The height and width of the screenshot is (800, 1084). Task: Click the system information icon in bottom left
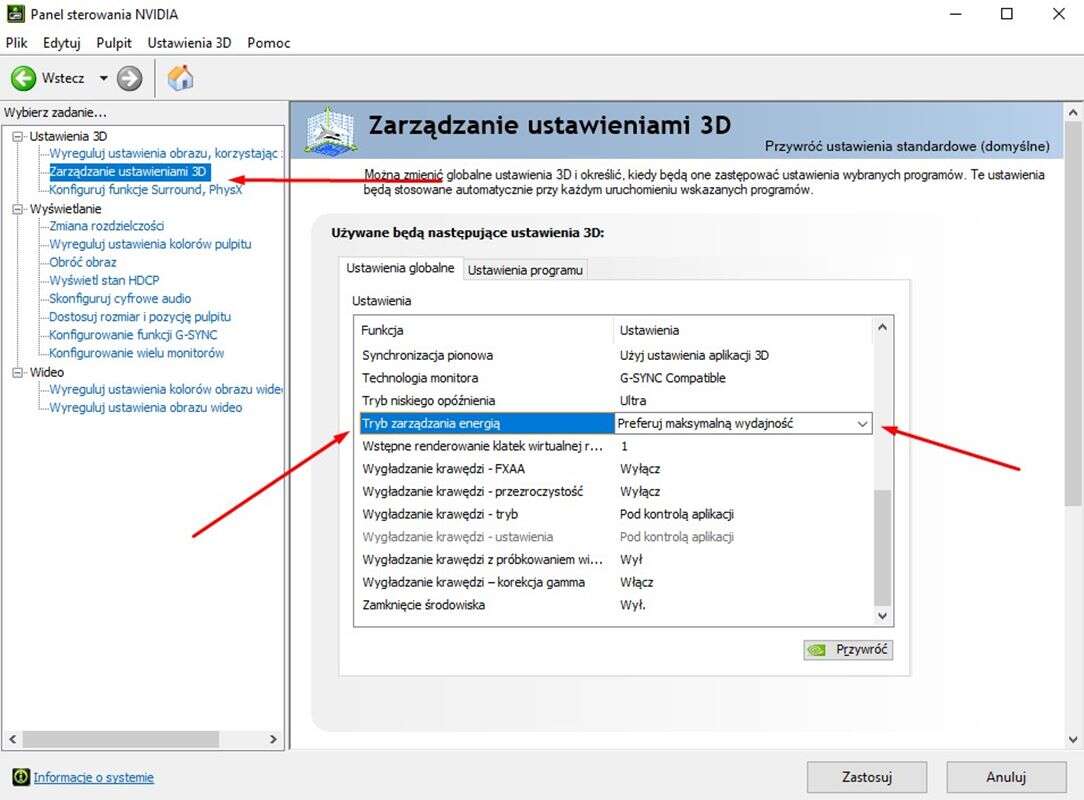[x=20, y=777]
